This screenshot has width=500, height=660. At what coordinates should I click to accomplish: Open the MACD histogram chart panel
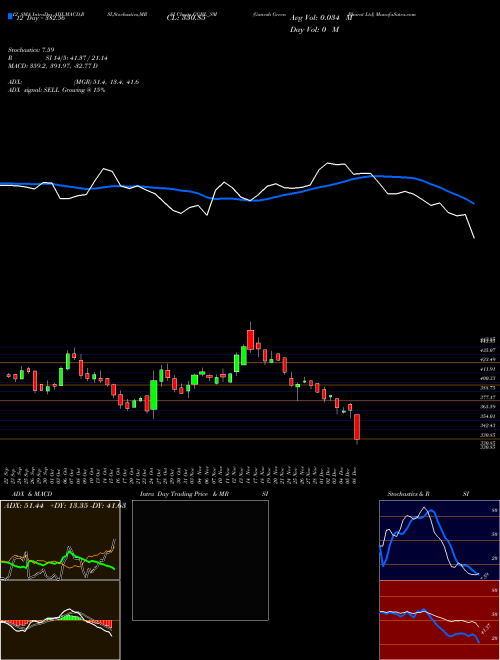60,620
